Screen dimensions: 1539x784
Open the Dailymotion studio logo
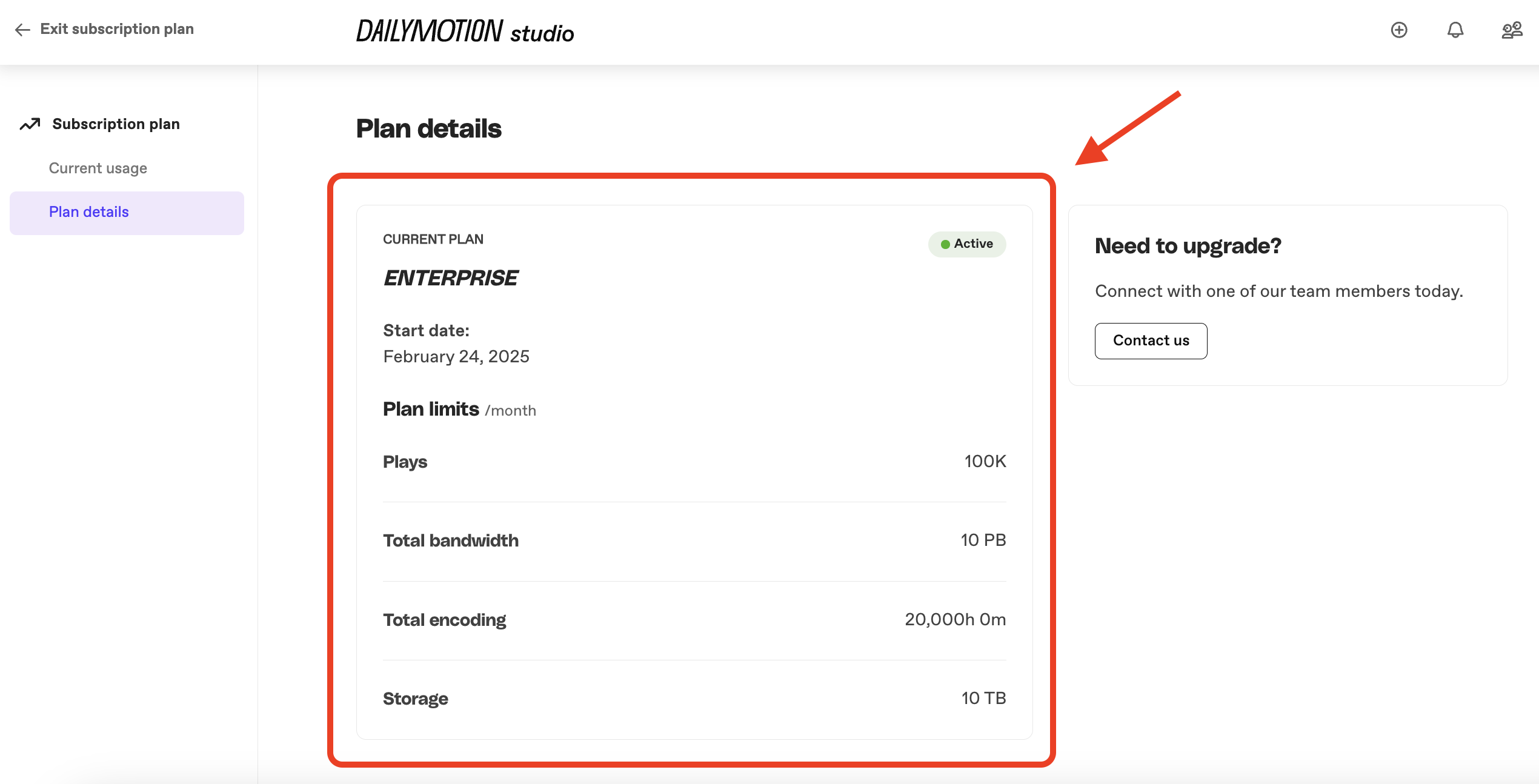coord(465,32)
